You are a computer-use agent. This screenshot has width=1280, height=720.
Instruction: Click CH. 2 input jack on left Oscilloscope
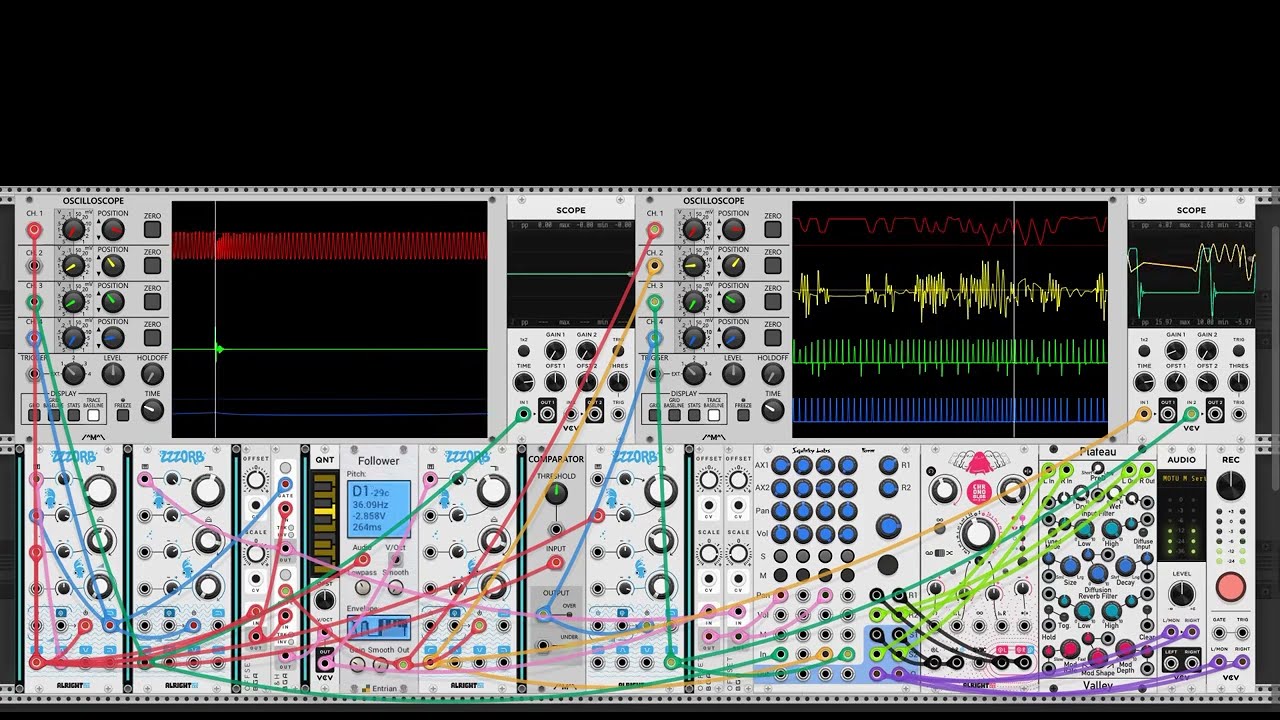(x=34, y=266)
